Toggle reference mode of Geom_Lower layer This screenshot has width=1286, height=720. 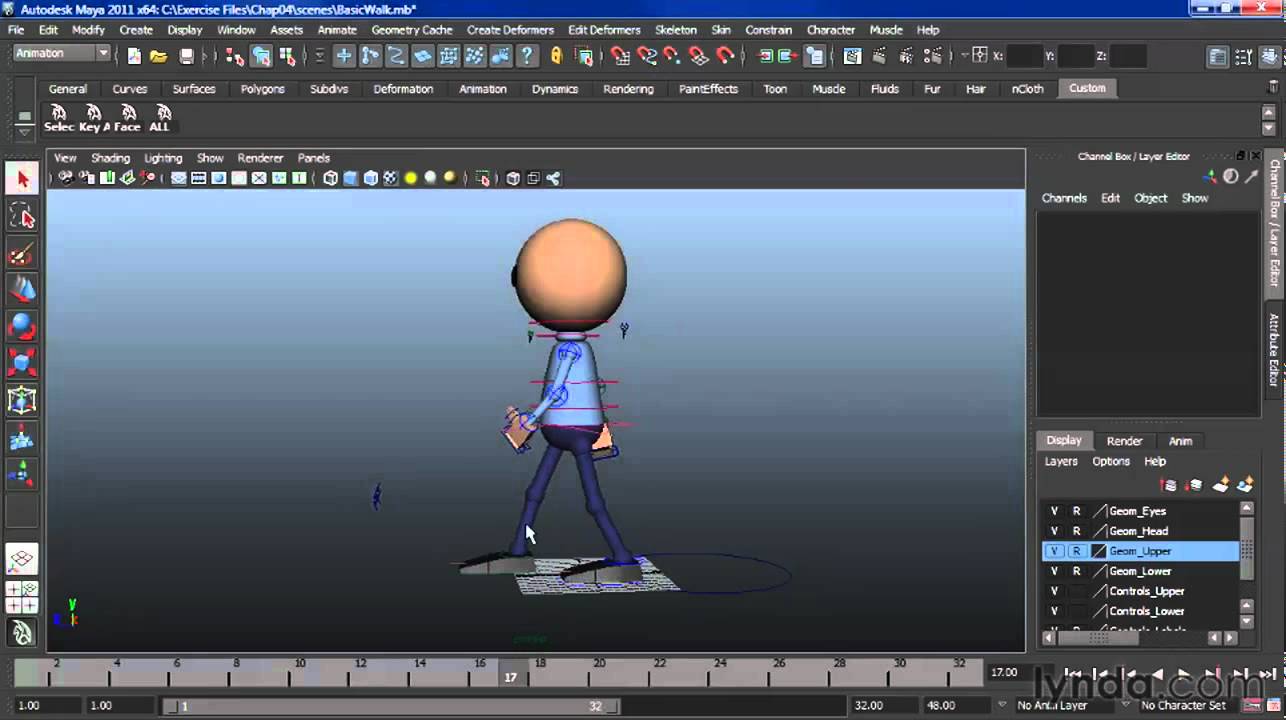(x=1077, y=571)
